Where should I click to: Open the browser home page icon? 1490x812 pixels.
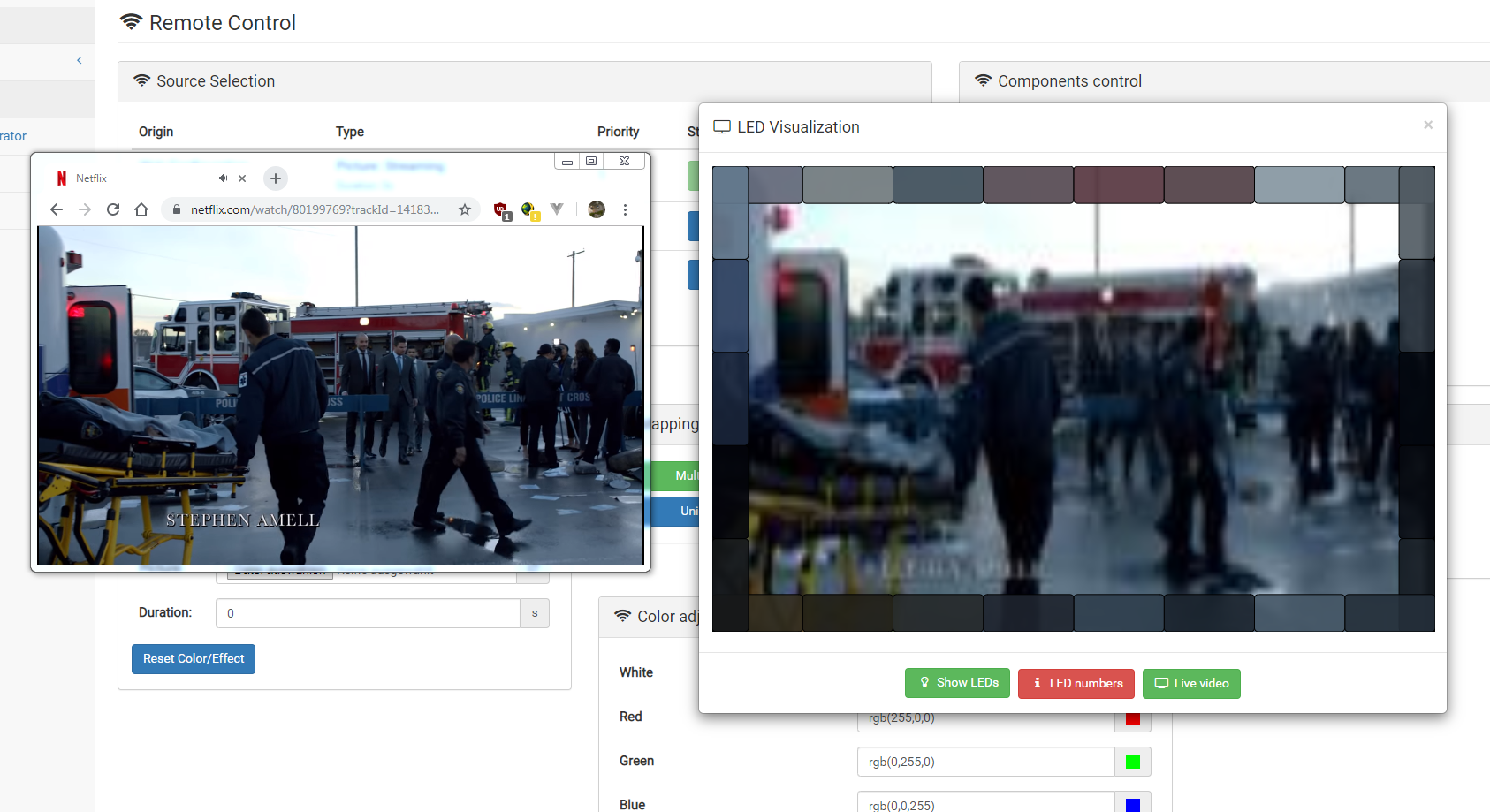[x=141, y=209]
